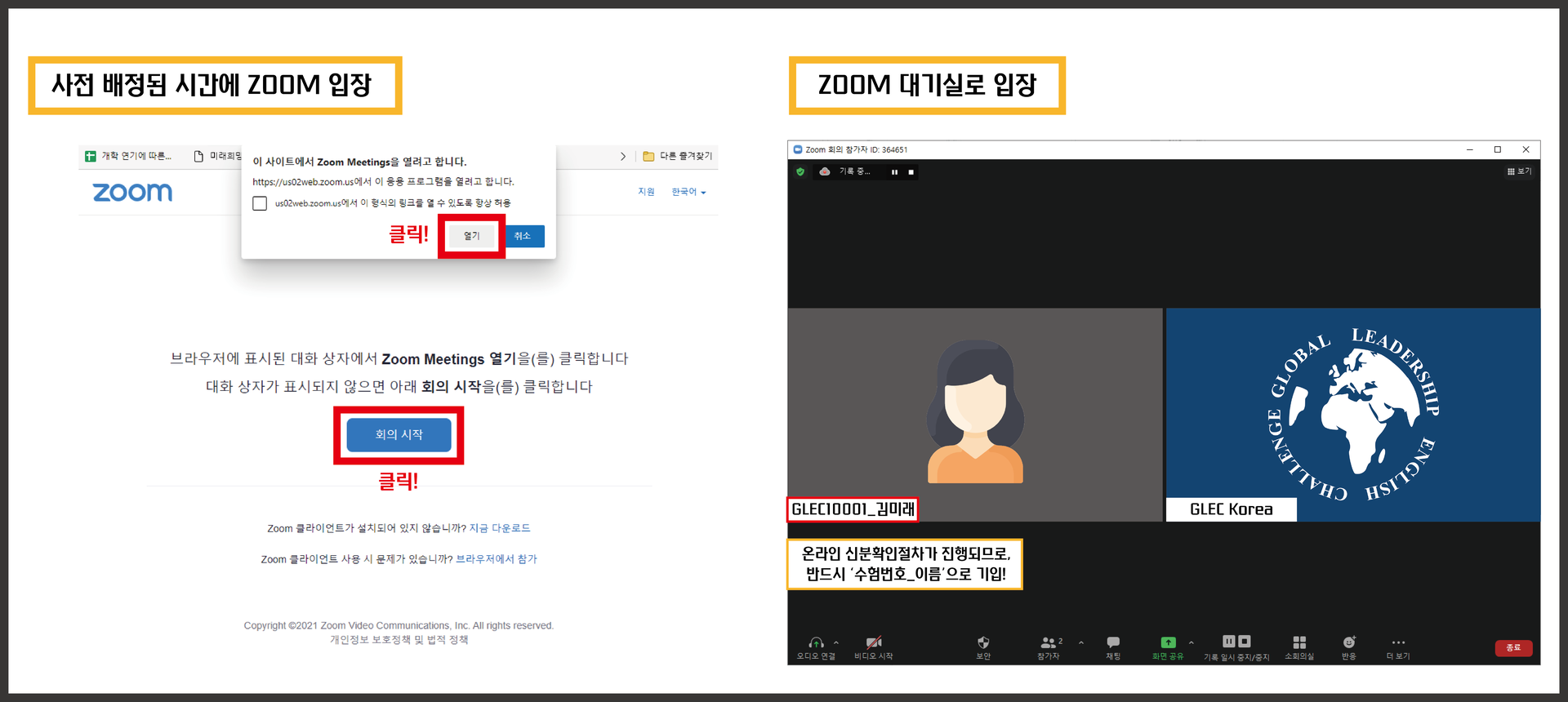Open the green spreadsheet bookmark
The width and height of the screenshot is (1568, 702).
click(x=128, y=156)
